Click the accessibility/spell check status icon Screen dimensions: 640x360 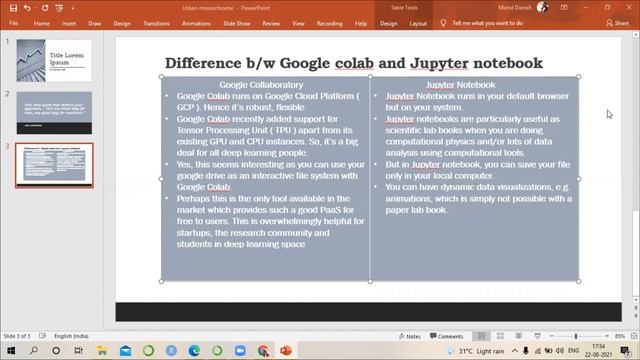[x=42, y=336]
